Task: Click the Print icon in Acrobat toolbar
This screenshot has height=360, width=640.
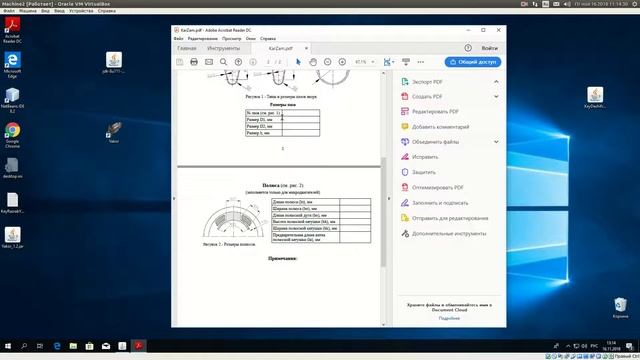Action: tap(194, 62)
